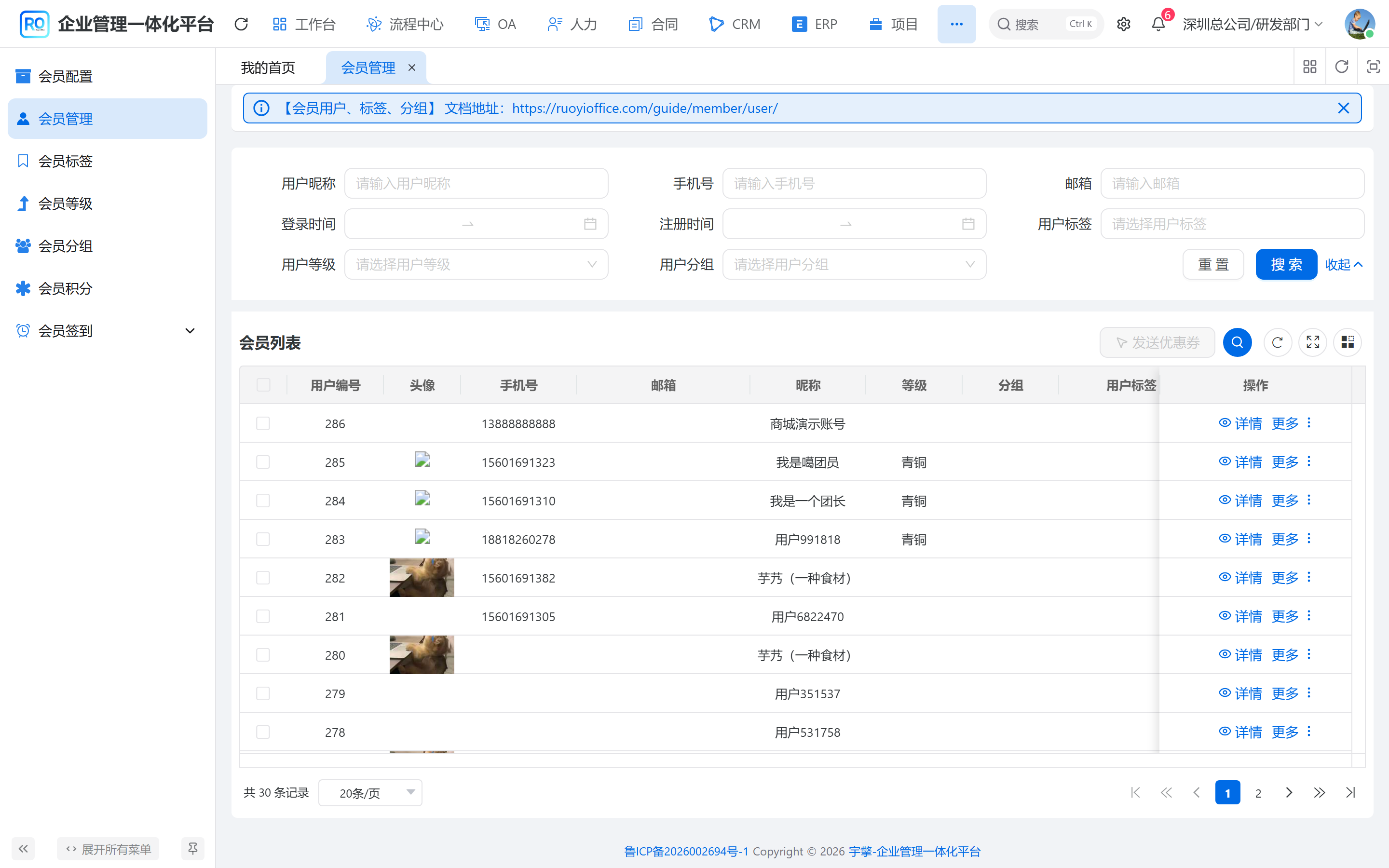
Task: Click the 重置 button
Action: (1213, 265)
